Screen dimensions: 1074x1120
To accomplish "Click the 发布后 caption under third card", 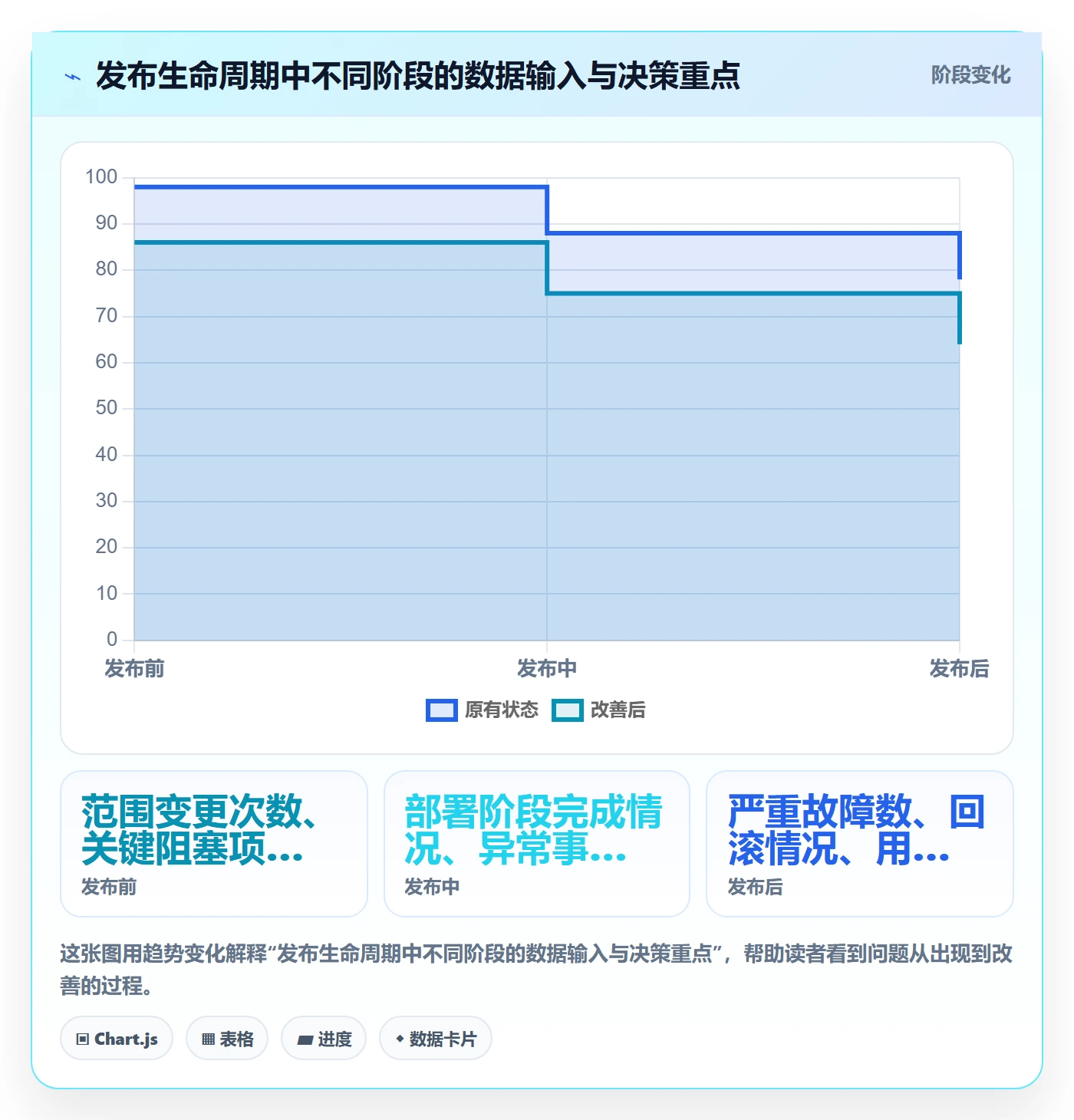I will pos(755,888).
